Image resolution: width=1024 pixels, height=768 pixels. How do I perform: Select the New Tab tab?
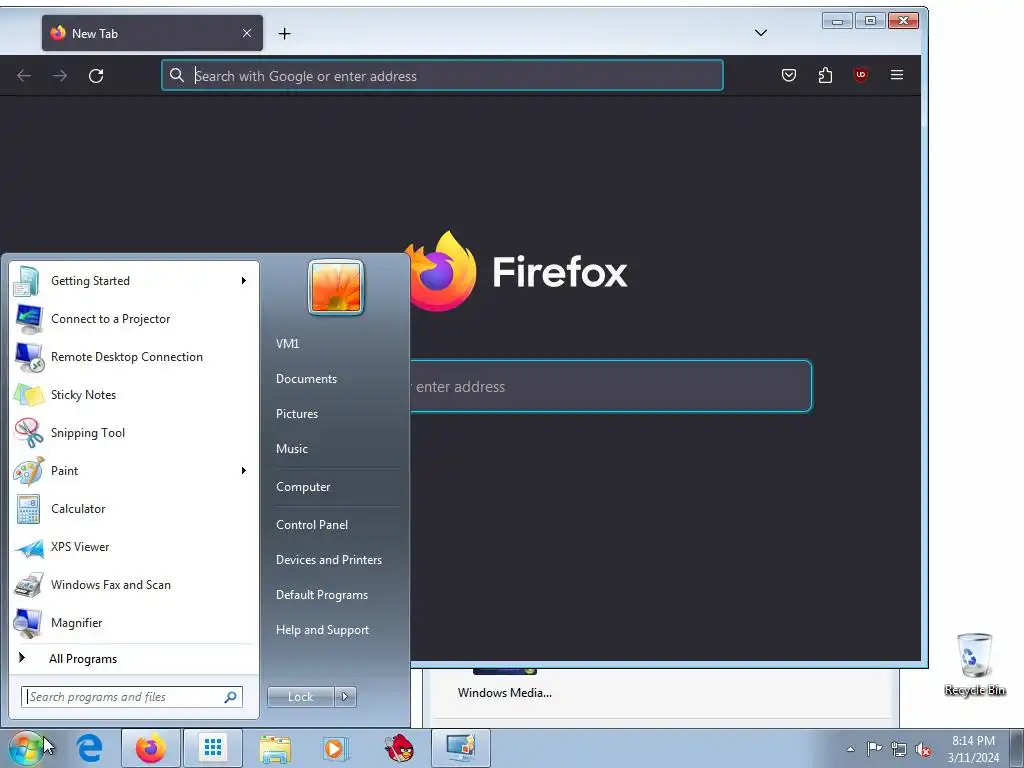[x=152, y=33]
